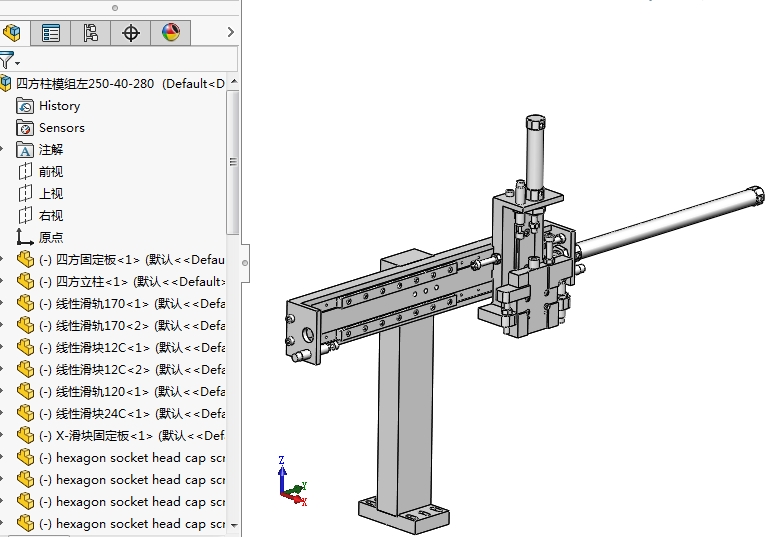This screenshot has width=772, height=537.
Task: Switch to the PropertyManager tab
Action: [x=51, y=33]
